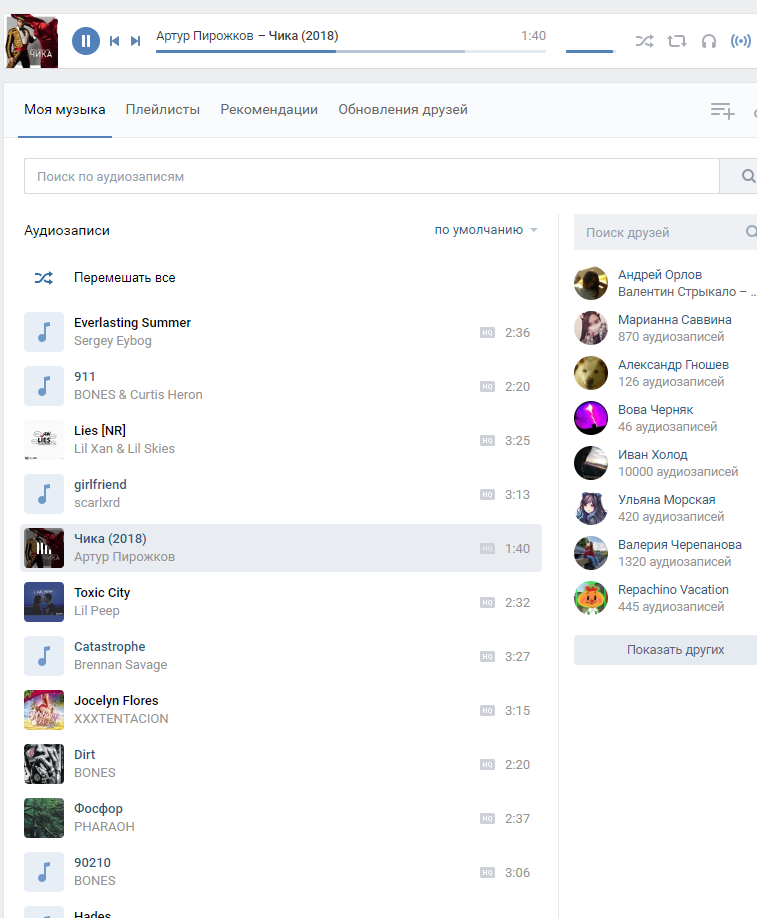Screen dimensions: 757x918
Task: Focus the Поиск по аудиозаписям field
Action: click(371, 176)
